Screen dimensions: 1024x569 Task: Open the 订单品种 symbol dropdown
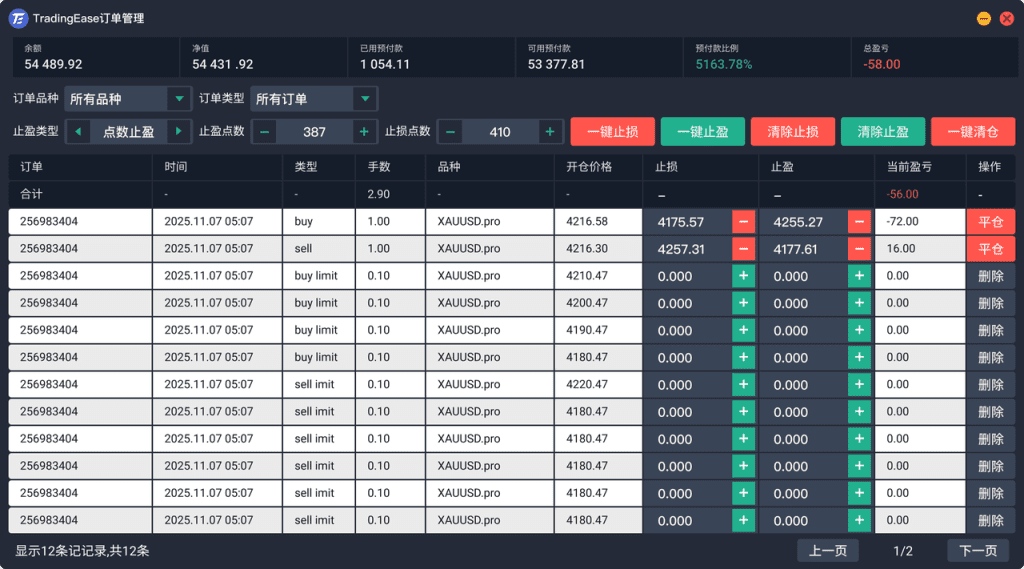(128, 99)
